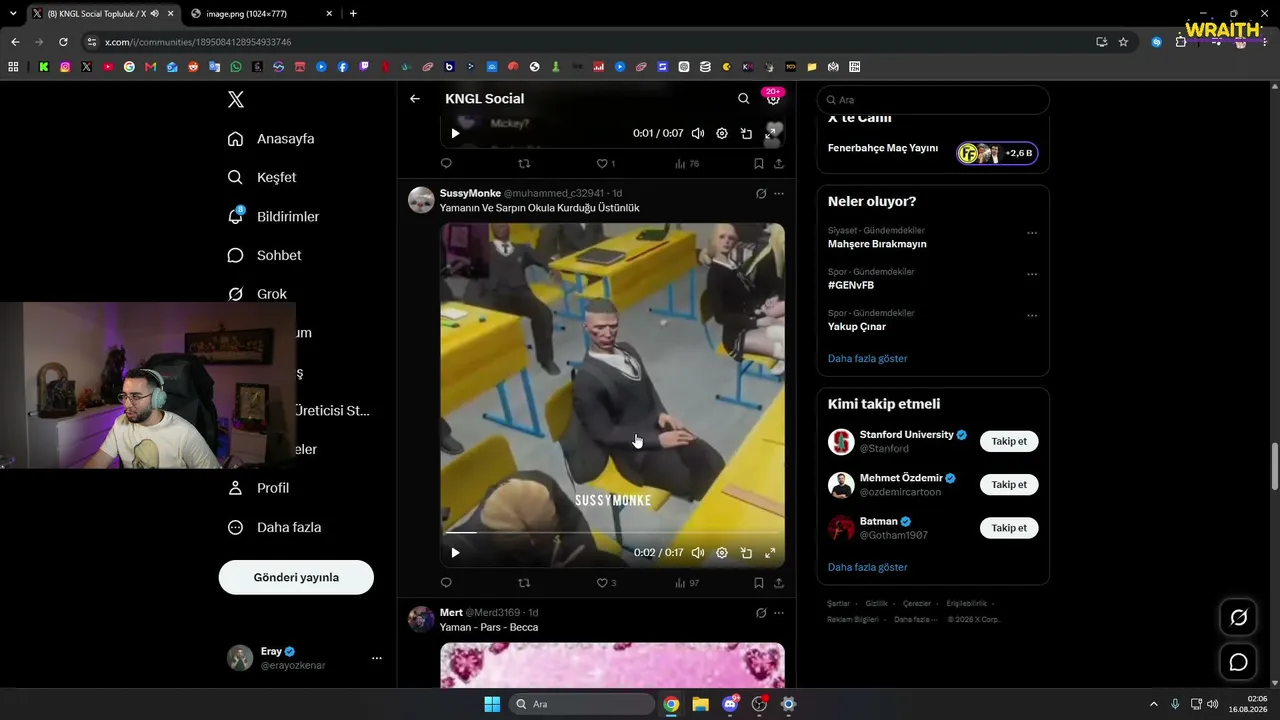This screenshot has height=720, width=1280.
Task: Bookmark the SussyMonke post
Action: click(x=759, y=583)
